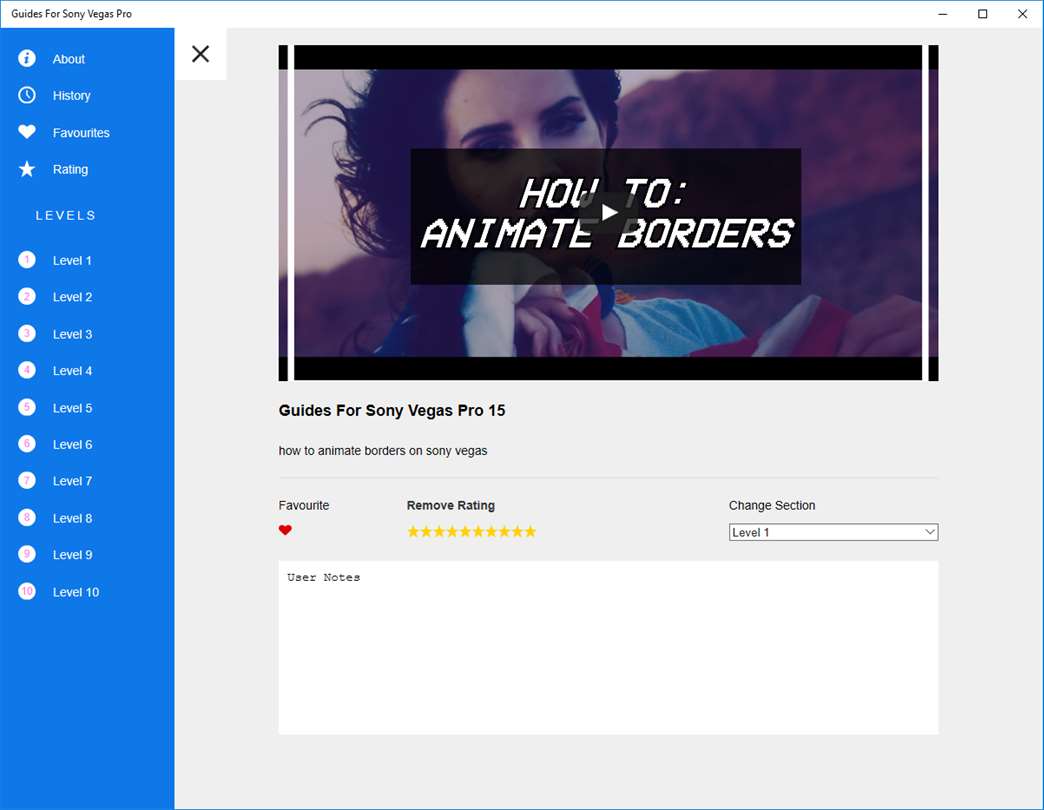Click the Level 6 number badge
1044x810 pixels.
(x=27, y=444)
